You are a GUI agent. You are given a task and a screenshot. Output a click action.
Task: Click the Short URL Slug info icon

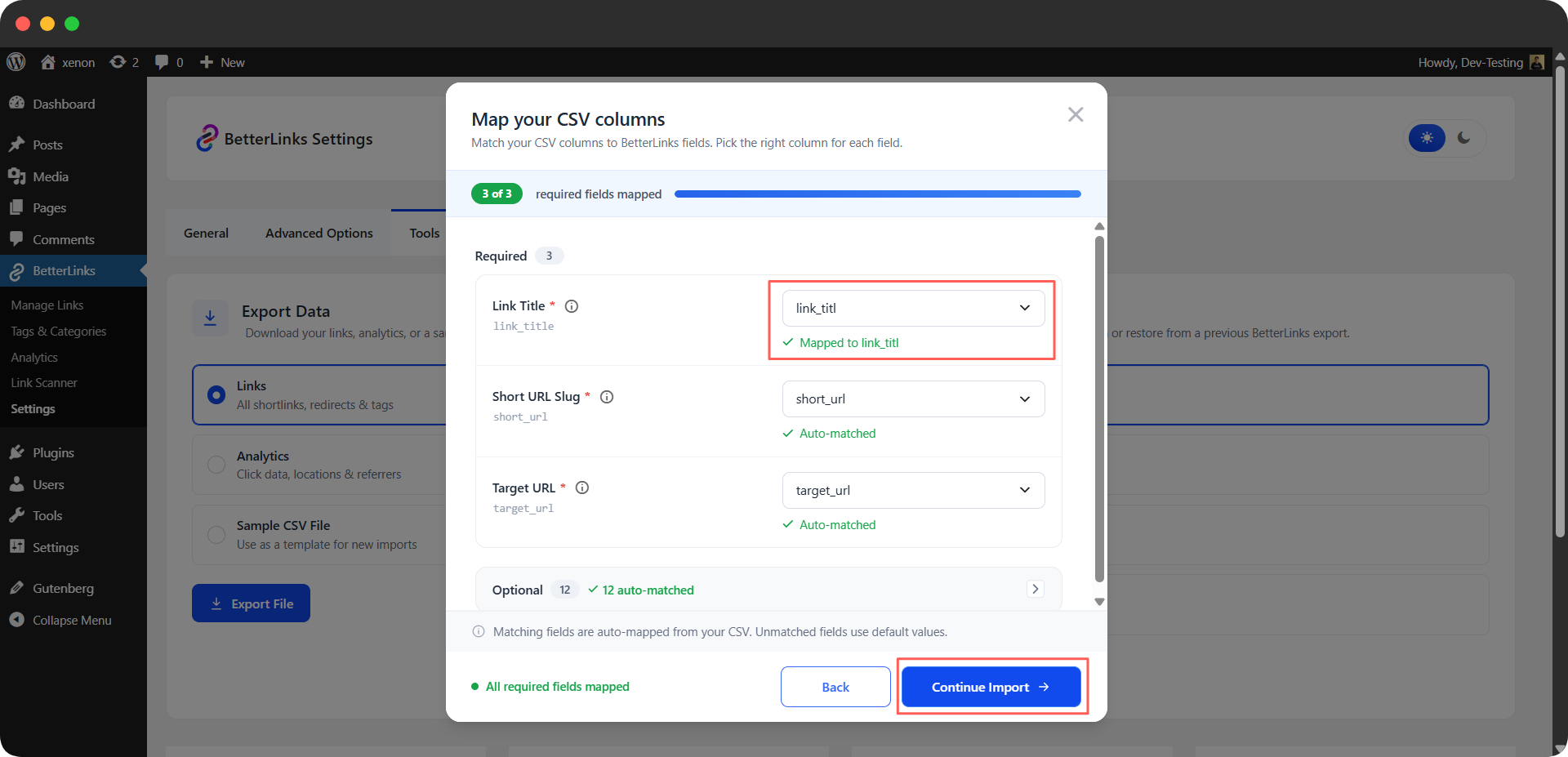[x=607, y=397]
